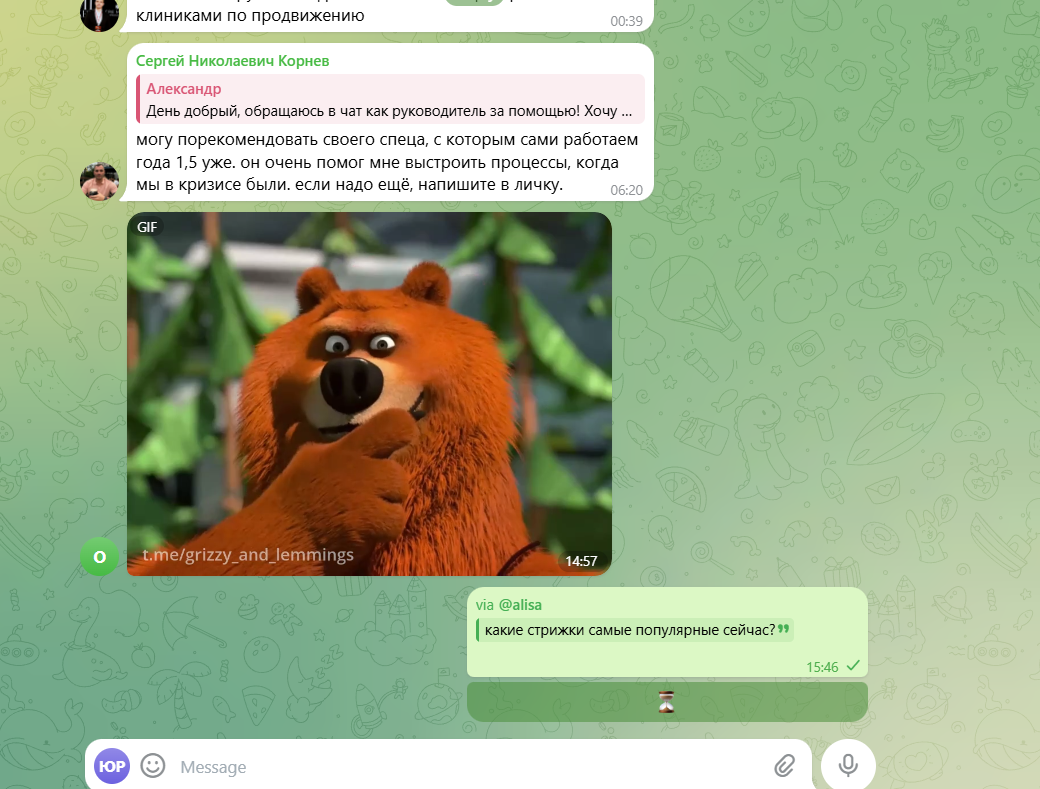Open the @alisa bot link
Image resolution: width=1040 pixels, height=789 pixels.
tap(520, 605)
